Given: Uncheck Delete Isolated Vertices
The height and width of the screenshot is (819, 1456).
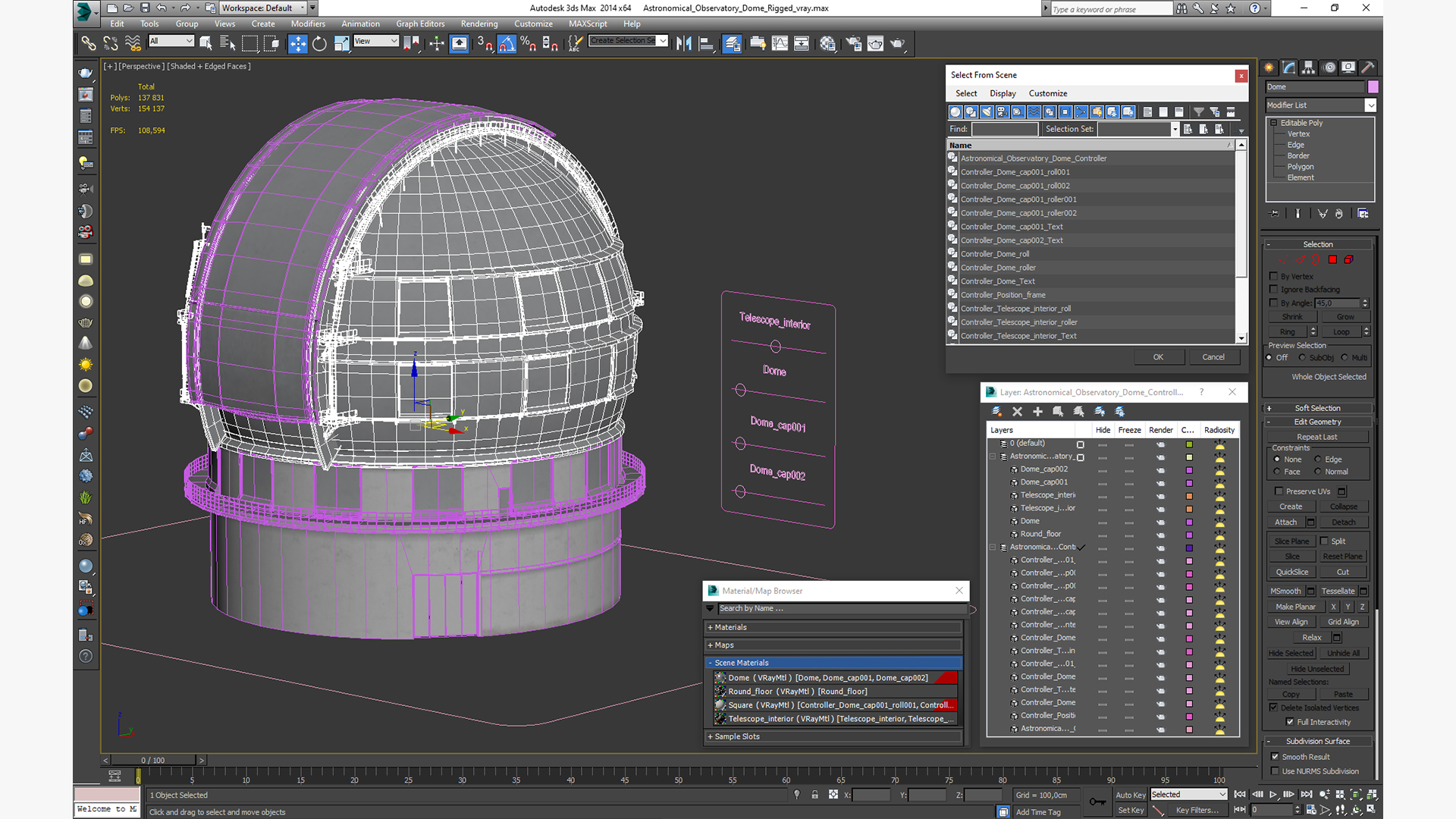Looking at the screenshot, I should coord(1274,708).
